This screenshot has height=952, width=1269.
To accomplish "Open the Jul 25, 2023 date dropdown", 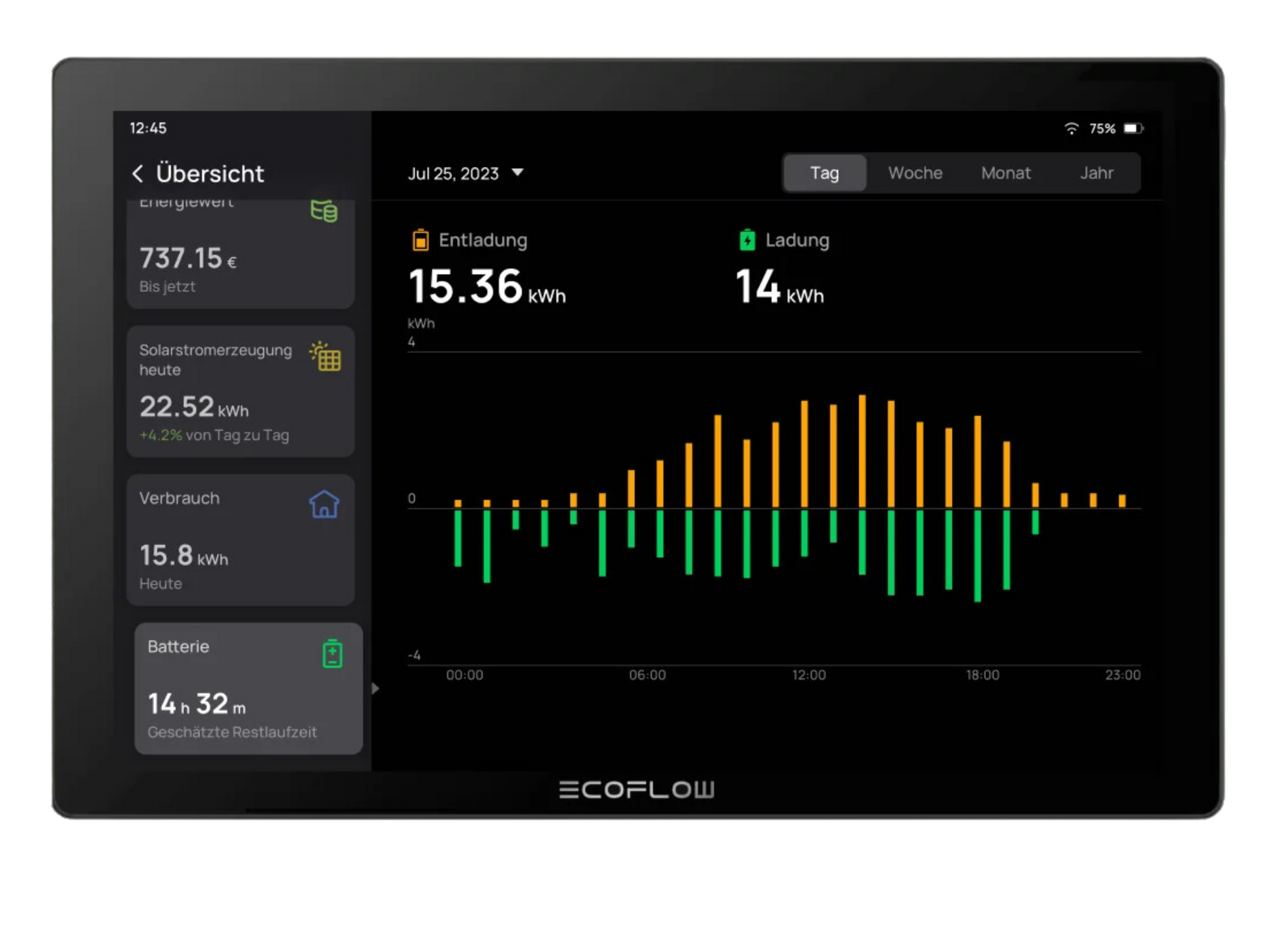I will coord(454,173).
